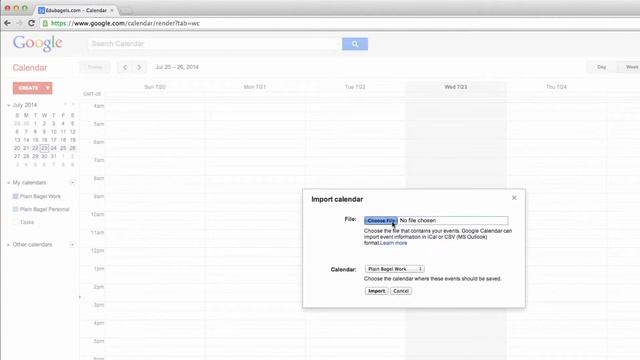Next month arrow in mini calendar
The image size is (640, 360).
[73, 105]
